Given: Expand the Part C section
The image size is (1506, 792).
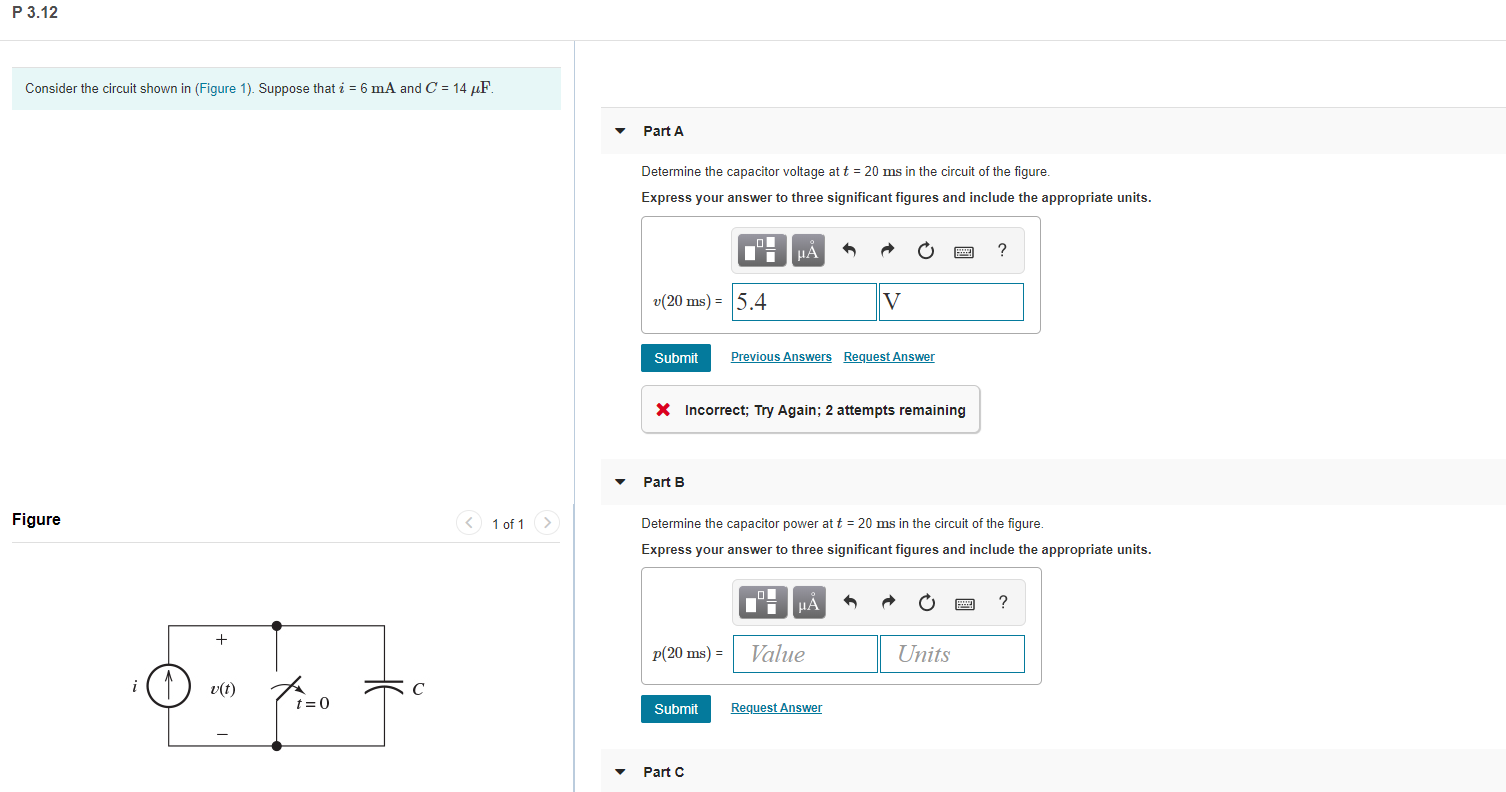Looking at the screenshot, I should pyautogui.click(x=619, y=772).
